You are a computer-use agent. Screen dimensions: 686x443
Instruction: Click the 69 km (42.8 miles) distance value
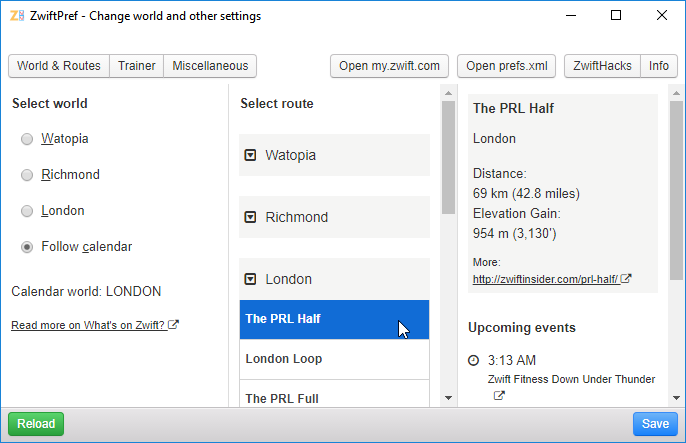(x=526, y=194)
